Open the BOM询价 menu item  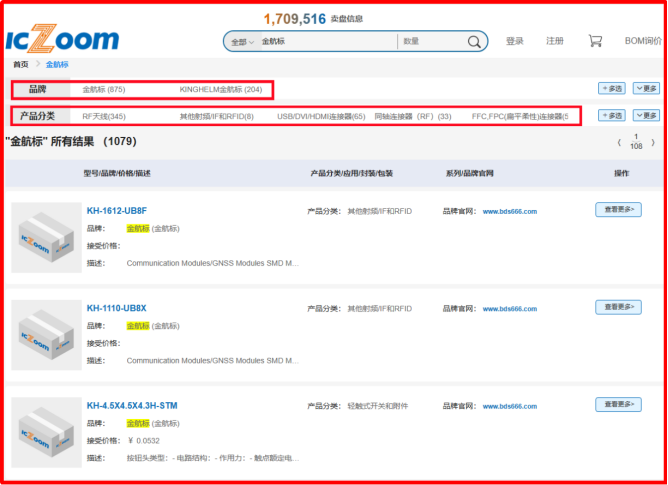coord(644,41)
